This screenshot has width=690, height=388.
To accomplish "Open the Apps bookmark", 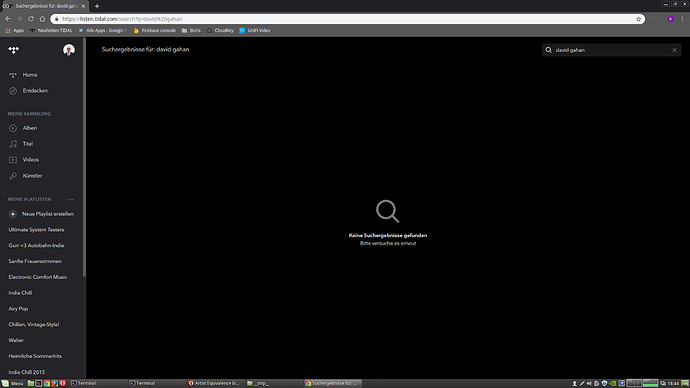I will 14,30.
